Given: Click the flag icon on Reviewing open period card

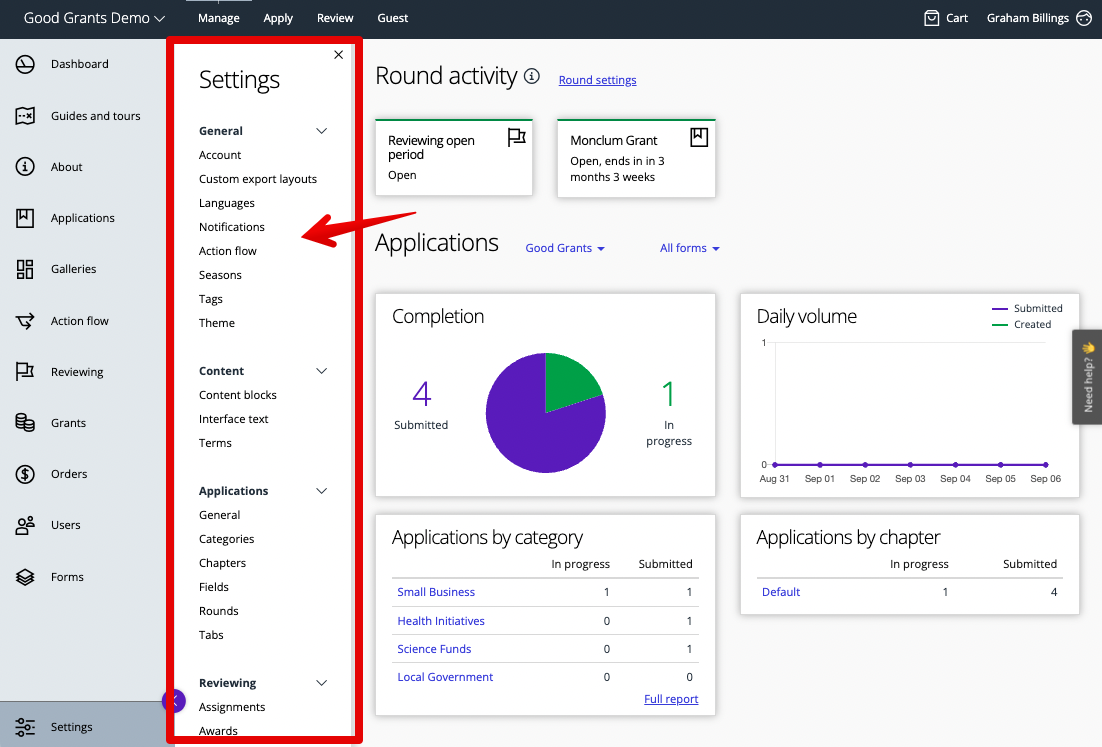Looking at the screenshot, I should click(517, 137).
